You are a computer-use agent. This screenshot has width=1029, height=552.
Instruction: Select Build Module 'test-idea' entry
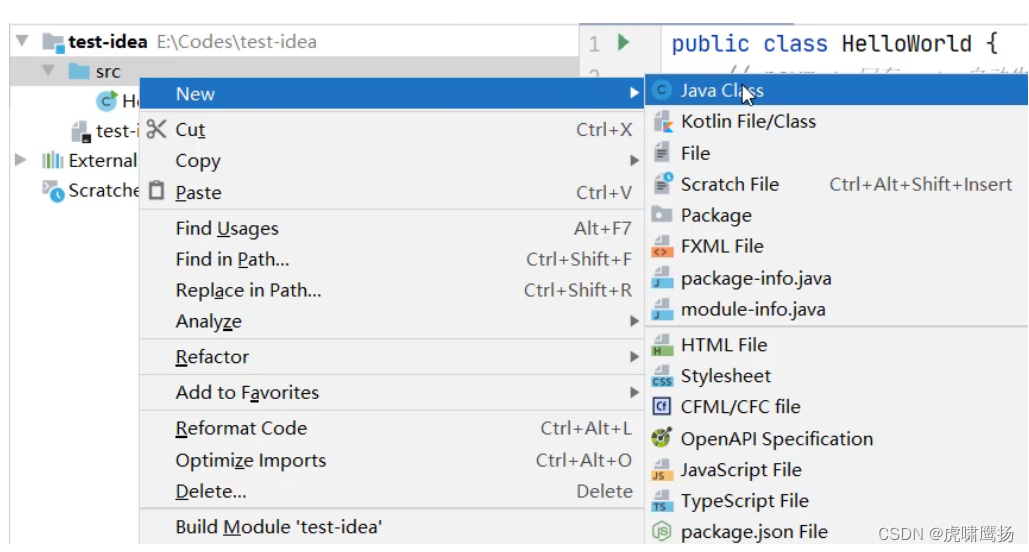(391, 526)
